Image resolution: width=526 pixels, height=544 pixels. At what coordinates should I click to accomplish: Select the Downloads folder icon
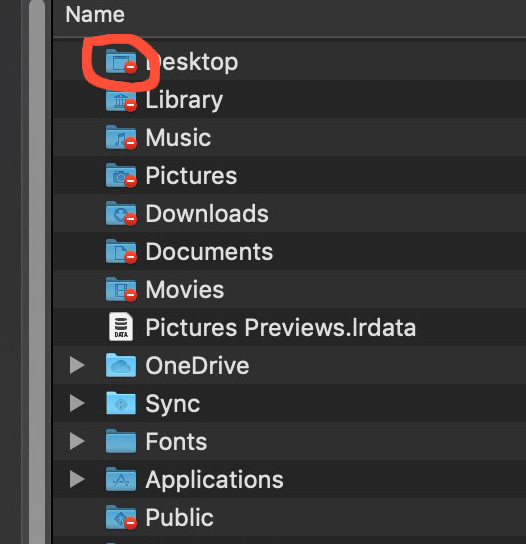121,214
